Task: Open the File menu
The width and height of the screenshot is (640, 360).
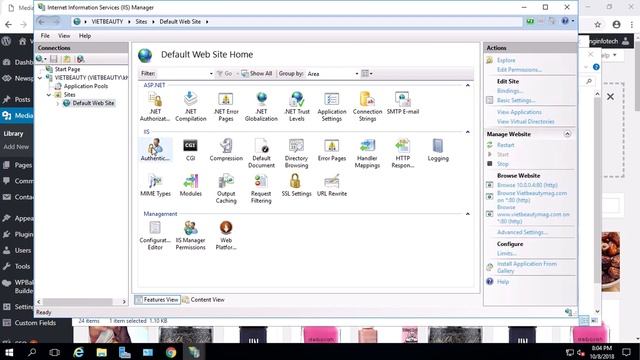Action: click(45, 36)
